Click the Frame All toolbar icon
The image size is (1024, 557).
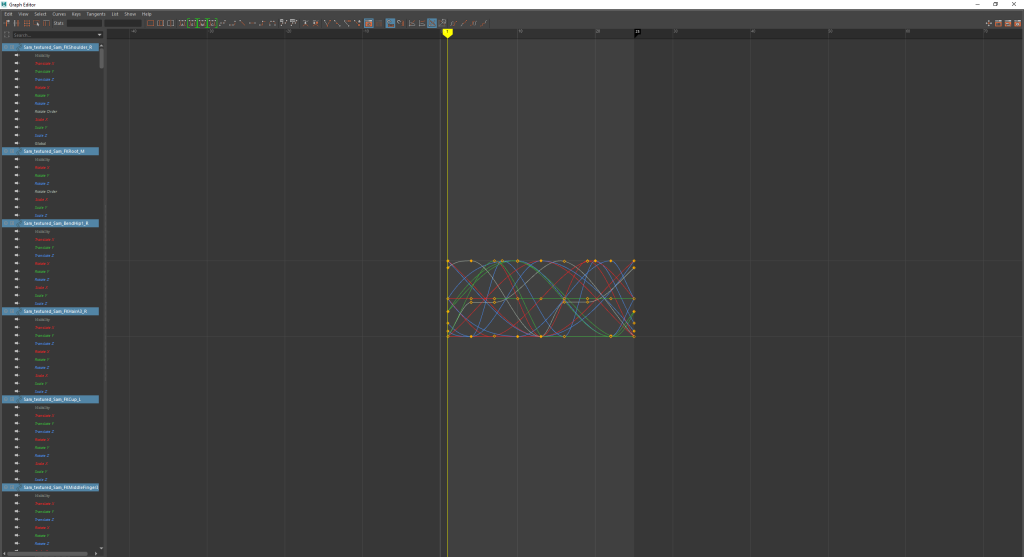click(x=150, y=23)
